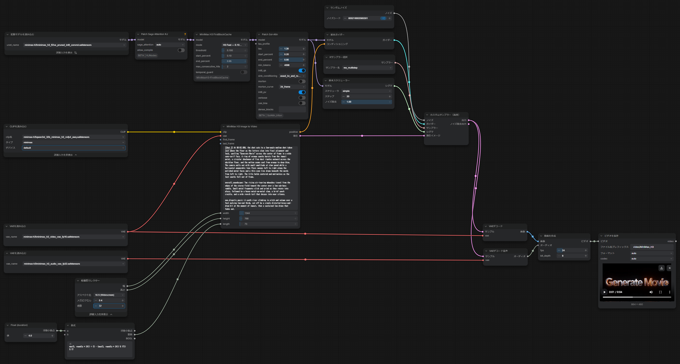Collapse the 基本スケジューラー (Basic Scheduler) node
The image size is (680, 364).
(327, 80)
